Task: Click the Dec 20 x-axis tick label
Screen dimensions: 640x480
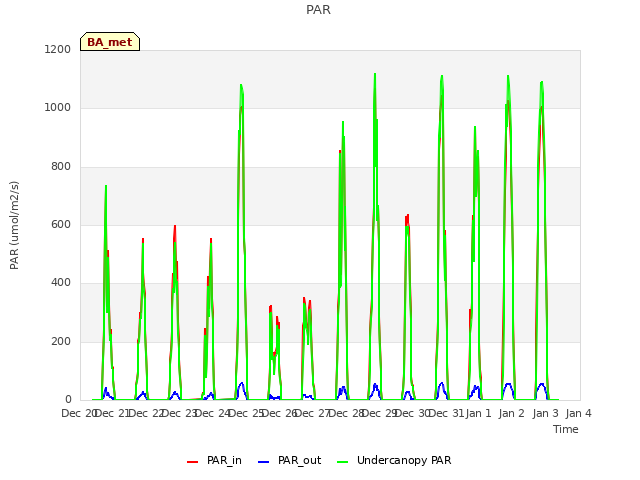Action: 78,413
